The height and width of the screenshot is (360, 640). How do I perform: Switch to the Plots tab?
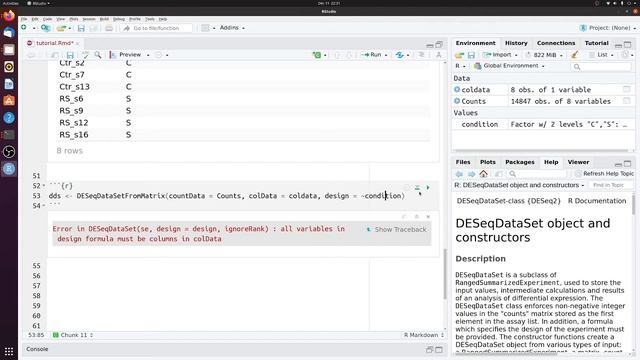coord(488,162)
